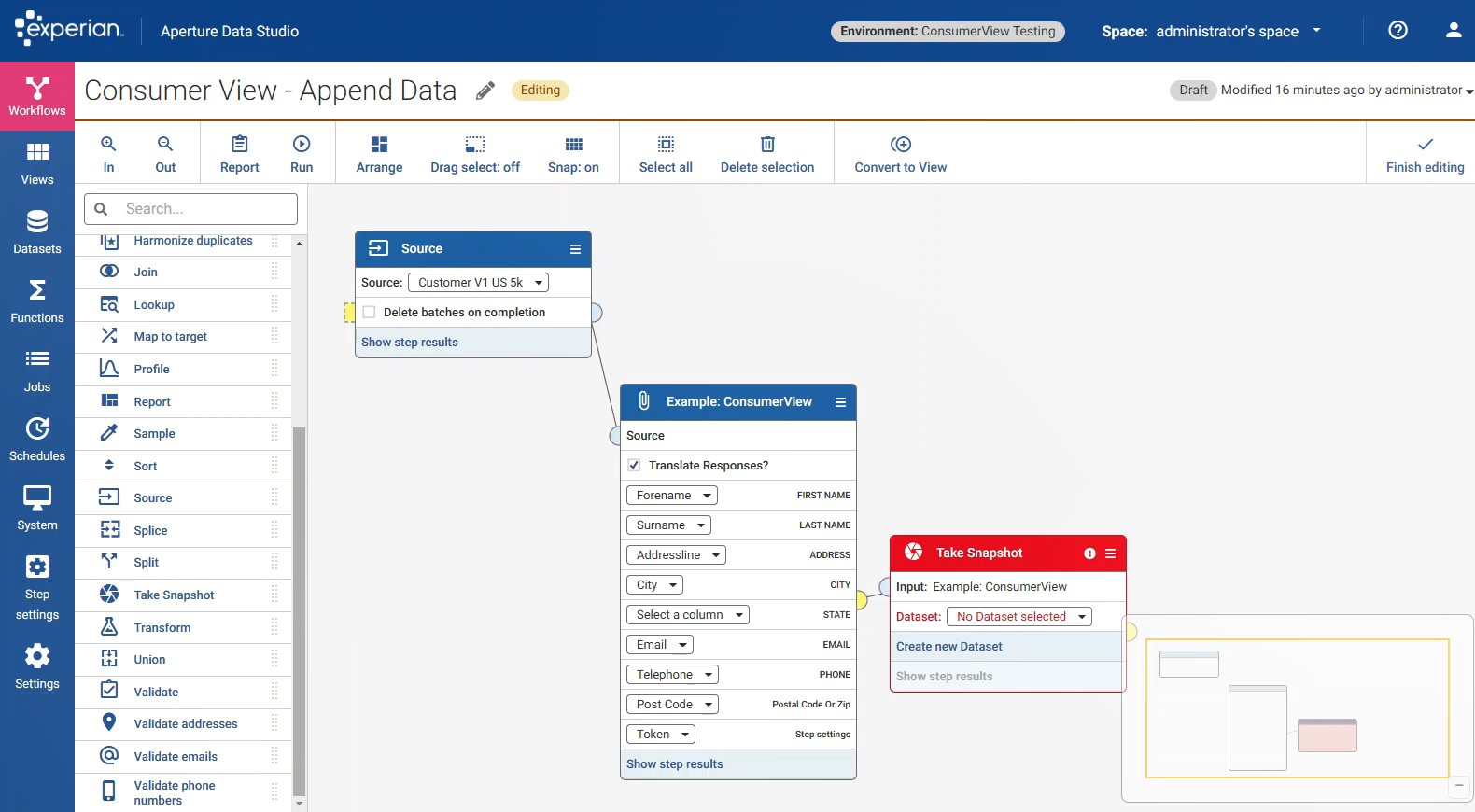Click Take Snapshot error warning icon

(x=1089, y=553)
